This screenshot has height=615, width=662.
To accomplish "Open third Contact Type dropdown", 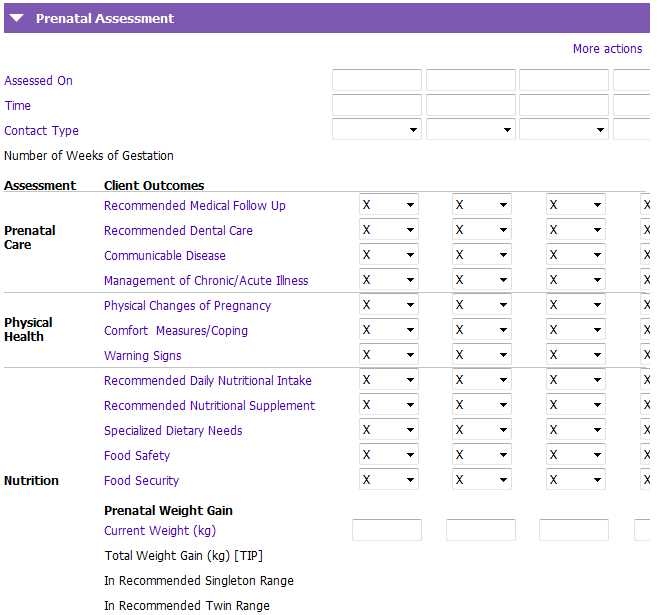I will tap(564, 130).
